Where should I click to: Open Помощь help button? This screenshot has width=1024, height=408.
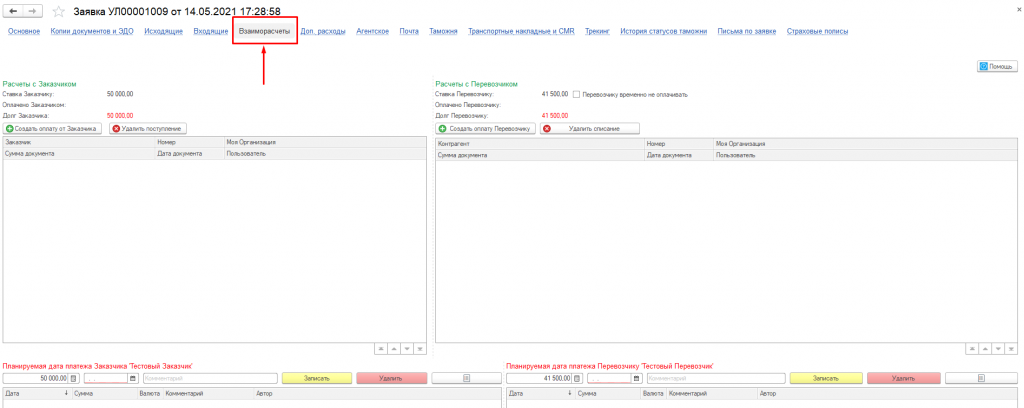(997, 67)
